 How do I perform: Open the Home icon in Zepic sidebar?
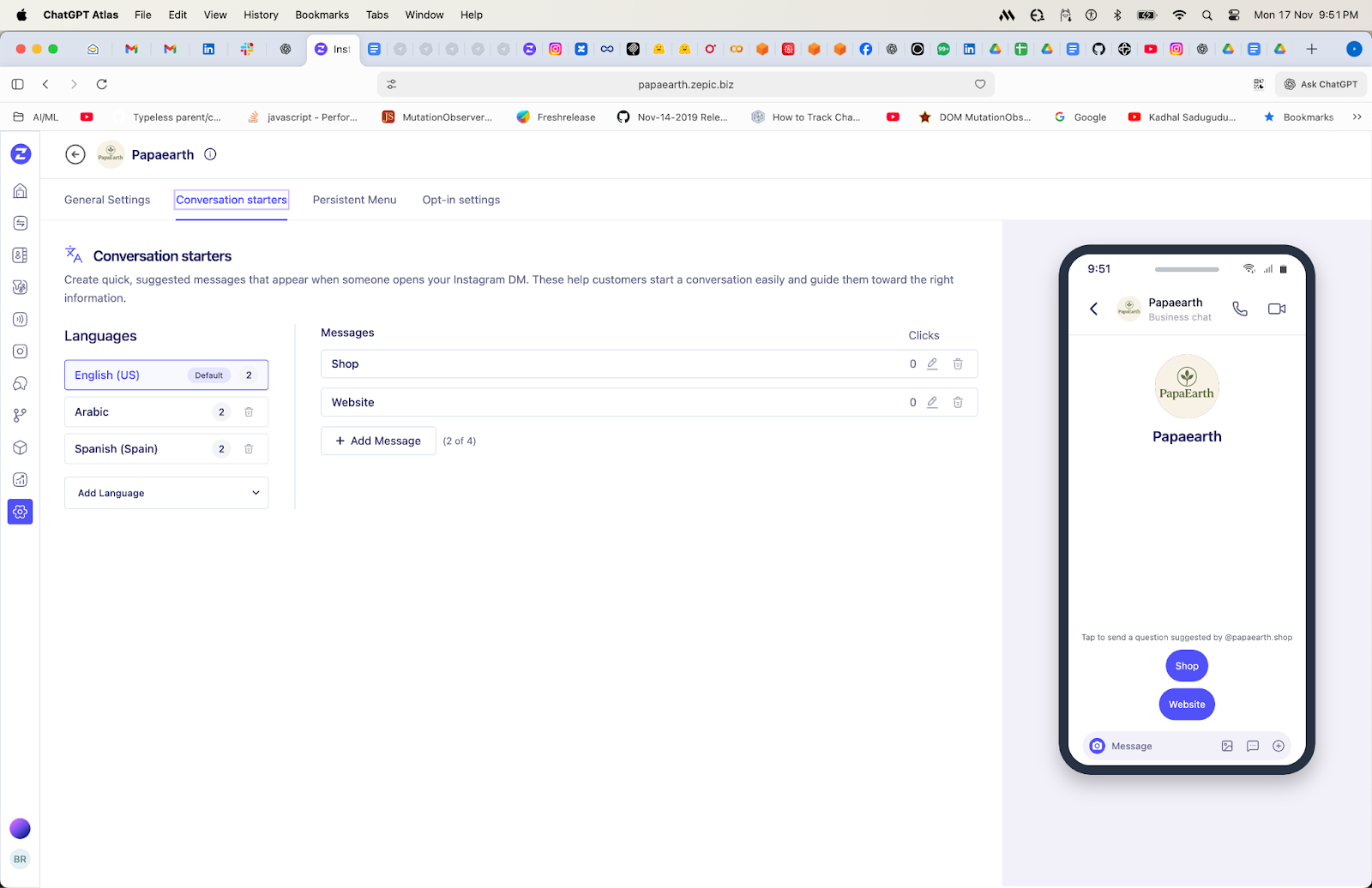coord(21,190)
